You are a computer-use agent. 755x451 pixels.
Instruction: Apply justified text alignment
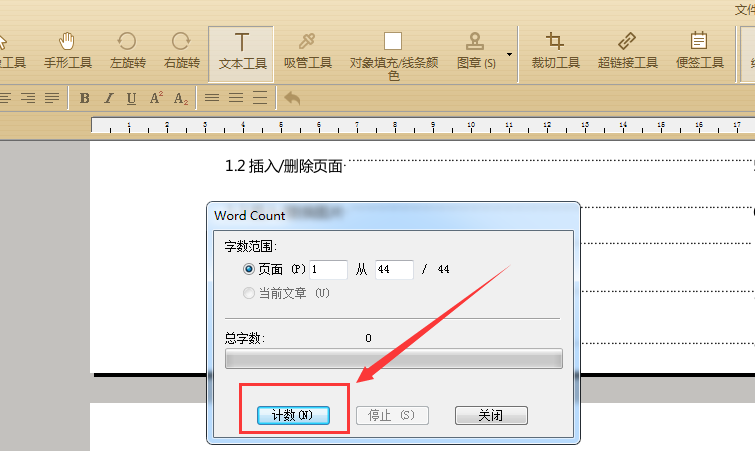[52, 98]
